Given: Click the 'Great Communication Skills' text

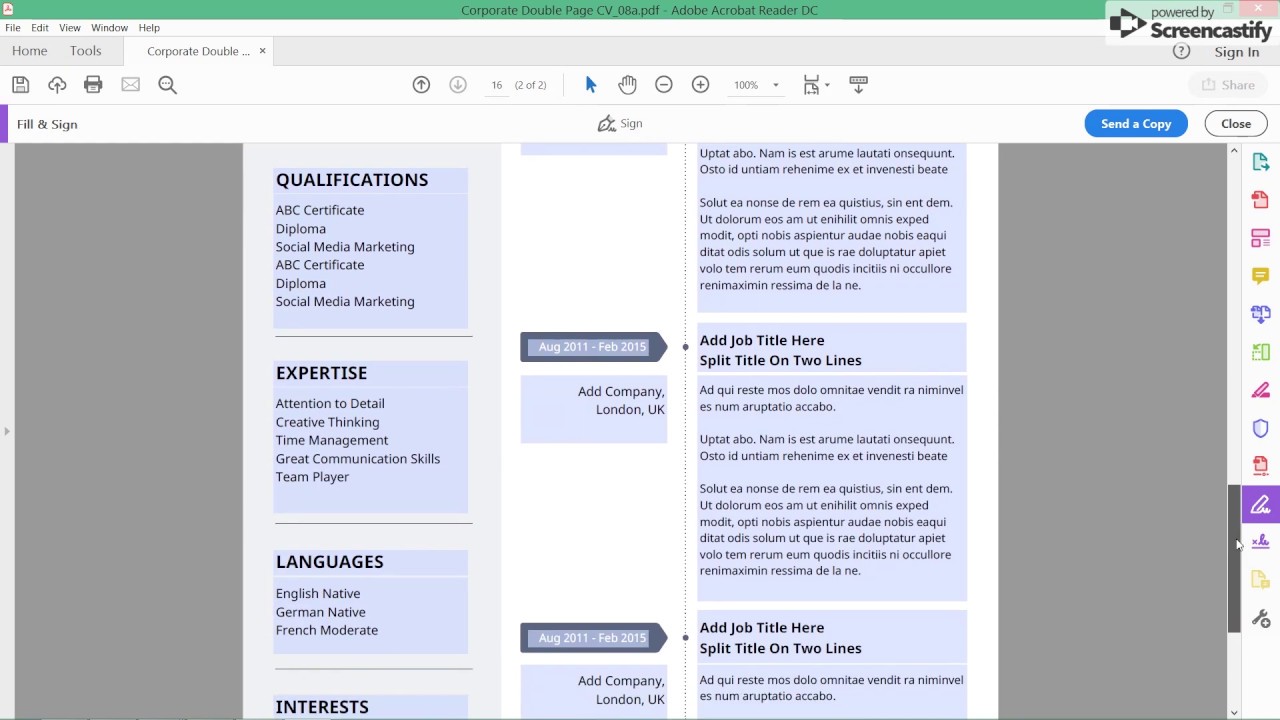Looking at the screenshot, I should click(358, 459).
